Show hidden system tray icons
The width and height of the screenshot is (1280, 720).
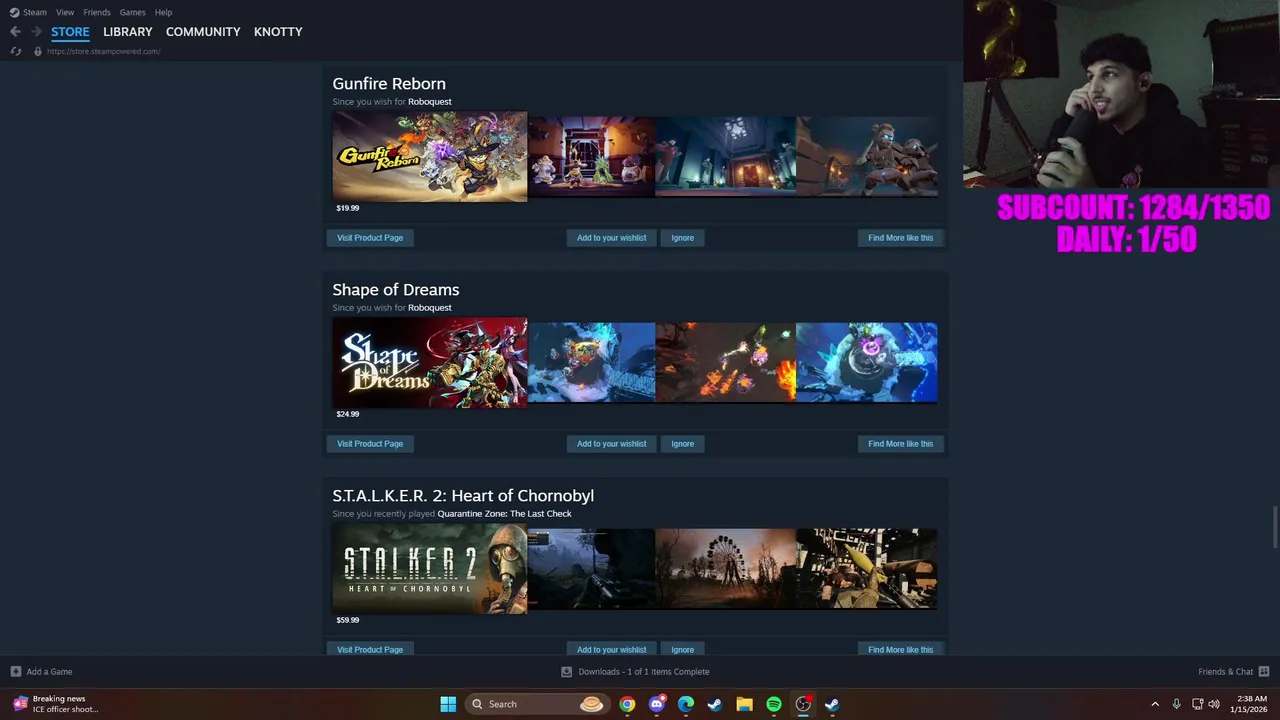(x=1155, y=704)
